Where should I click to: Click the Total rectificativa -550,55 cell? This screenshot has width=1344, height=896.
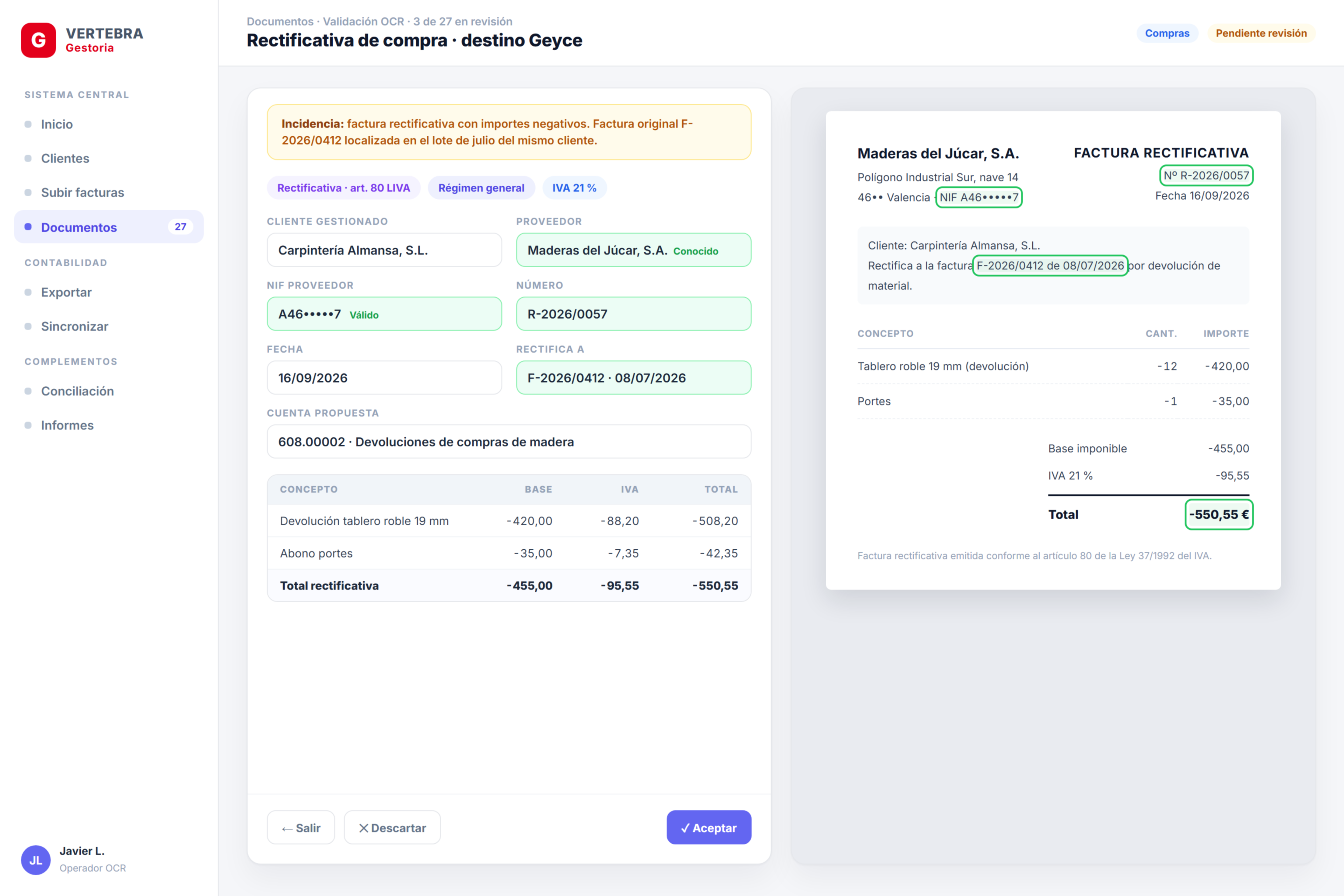[715, 586]
